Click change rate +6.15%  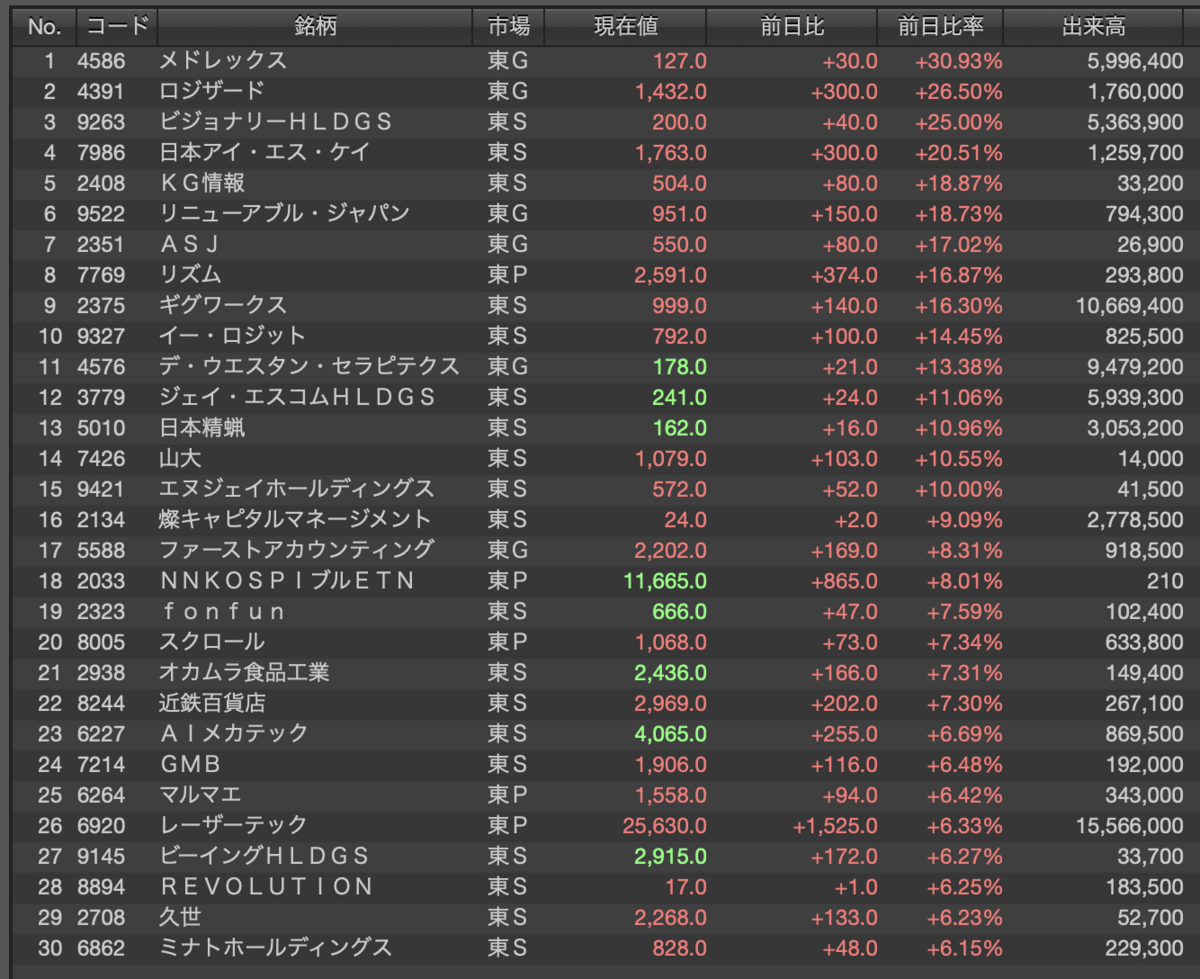pyautogui.click(x=964, y=948)
